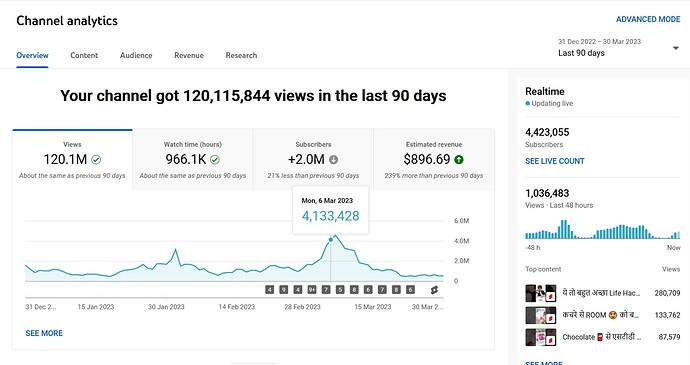The width and height of the screenshot is (690, 365).
Task: Go to the Research tab
Action: (x=241, y=55)
